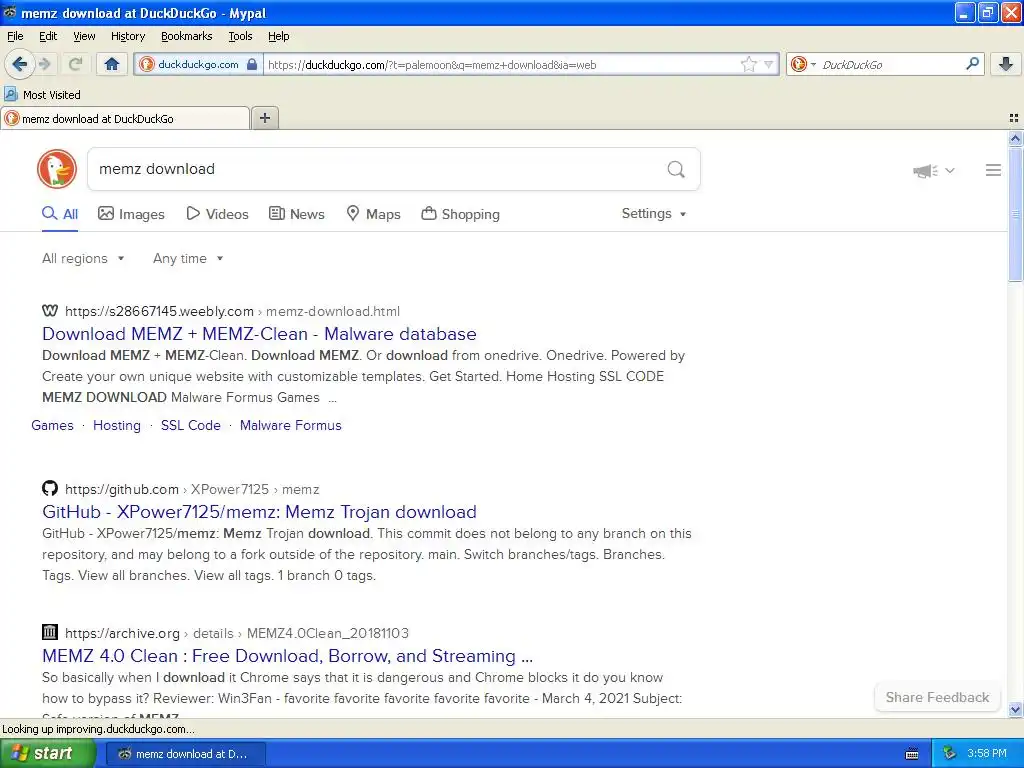The height and width of the screenshot is (768, 1024).
Task: Open the Windows start menu
Action: pos(47,754)
